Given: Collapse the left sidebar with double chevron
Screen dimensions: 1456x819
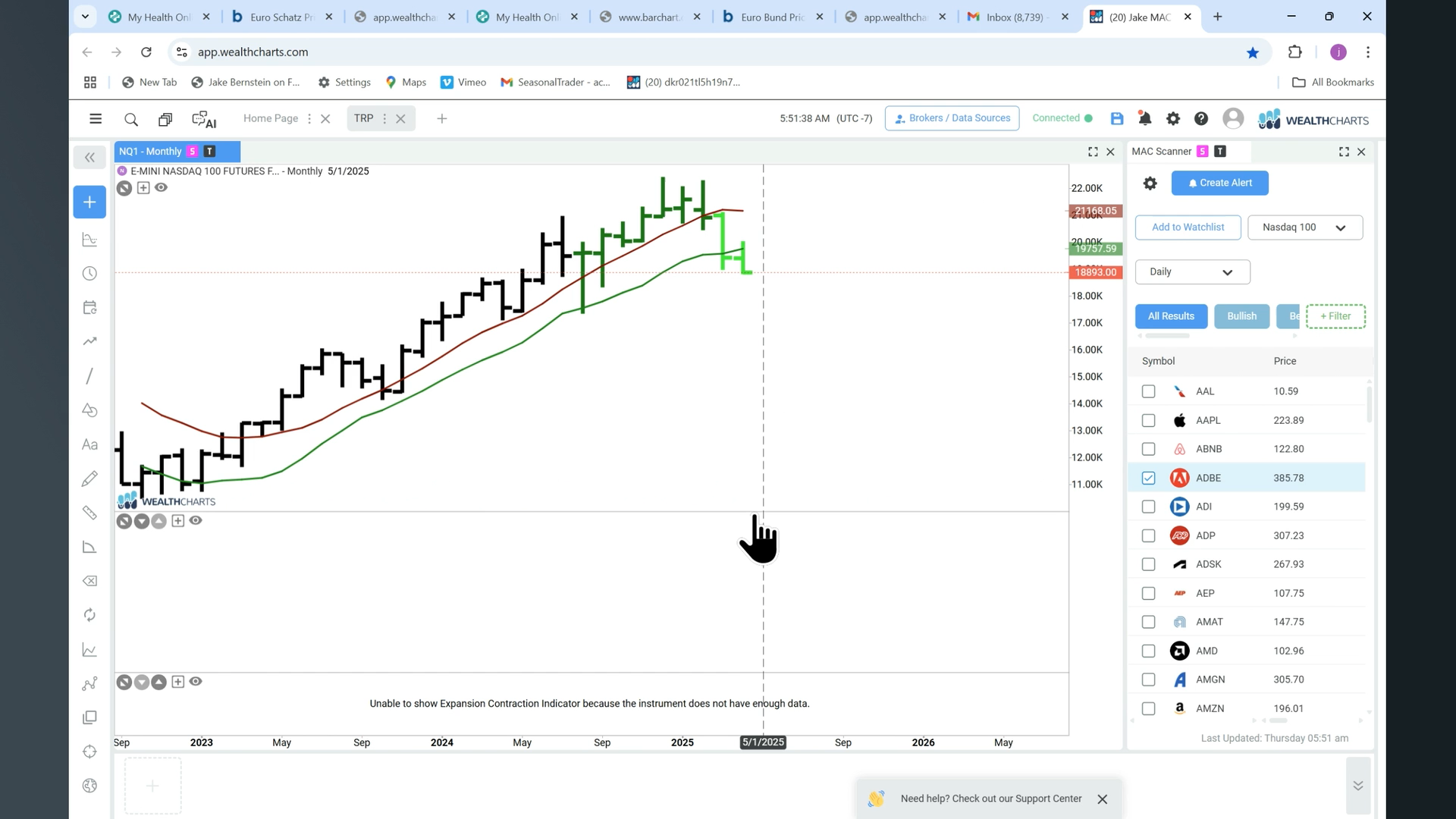Looking at the screenshot, I should [x=89, y=157].
